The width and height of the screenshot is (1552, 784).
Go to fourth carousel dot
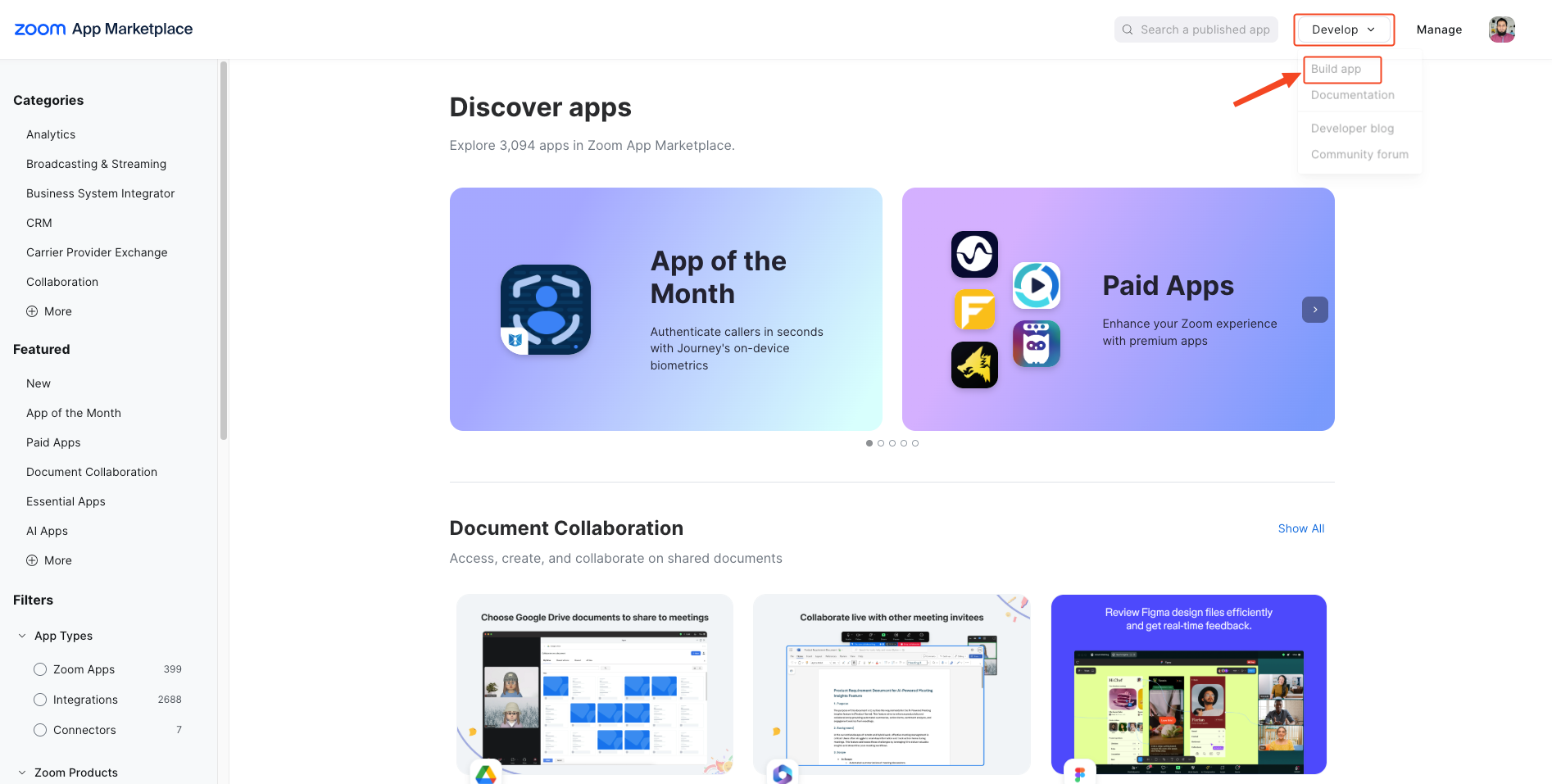[904, 443]
